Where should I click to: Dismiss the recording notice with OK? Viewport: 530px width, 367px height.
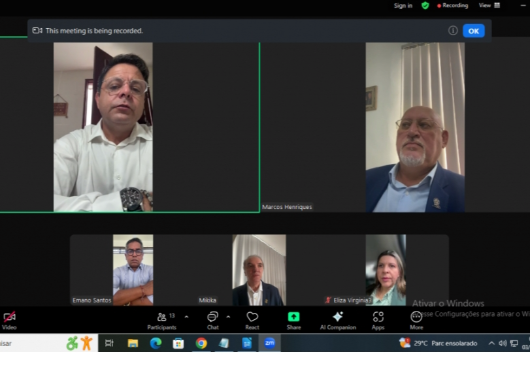473,31
